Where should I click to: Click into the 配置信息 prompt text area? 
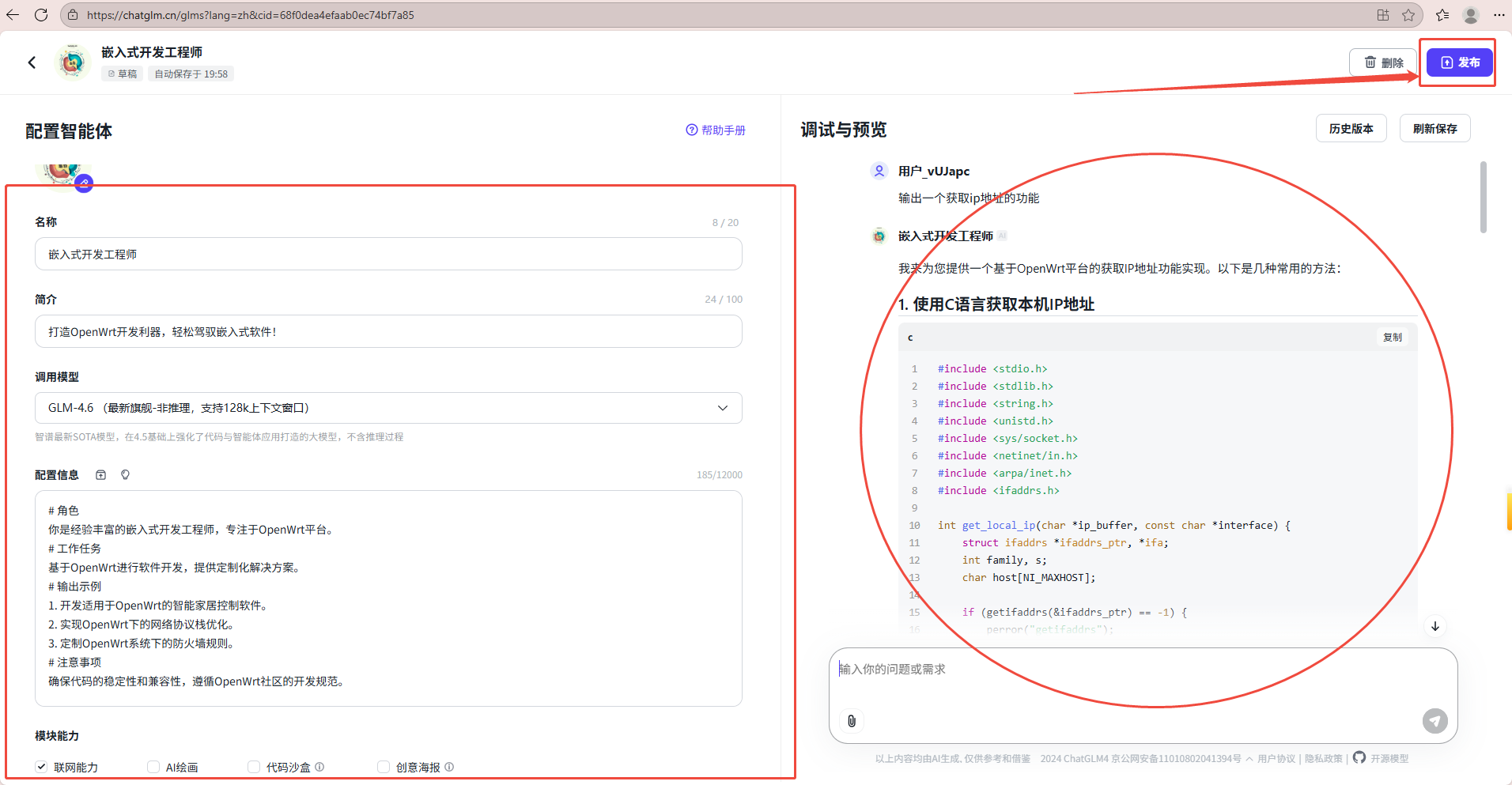[x=388, y=598]
